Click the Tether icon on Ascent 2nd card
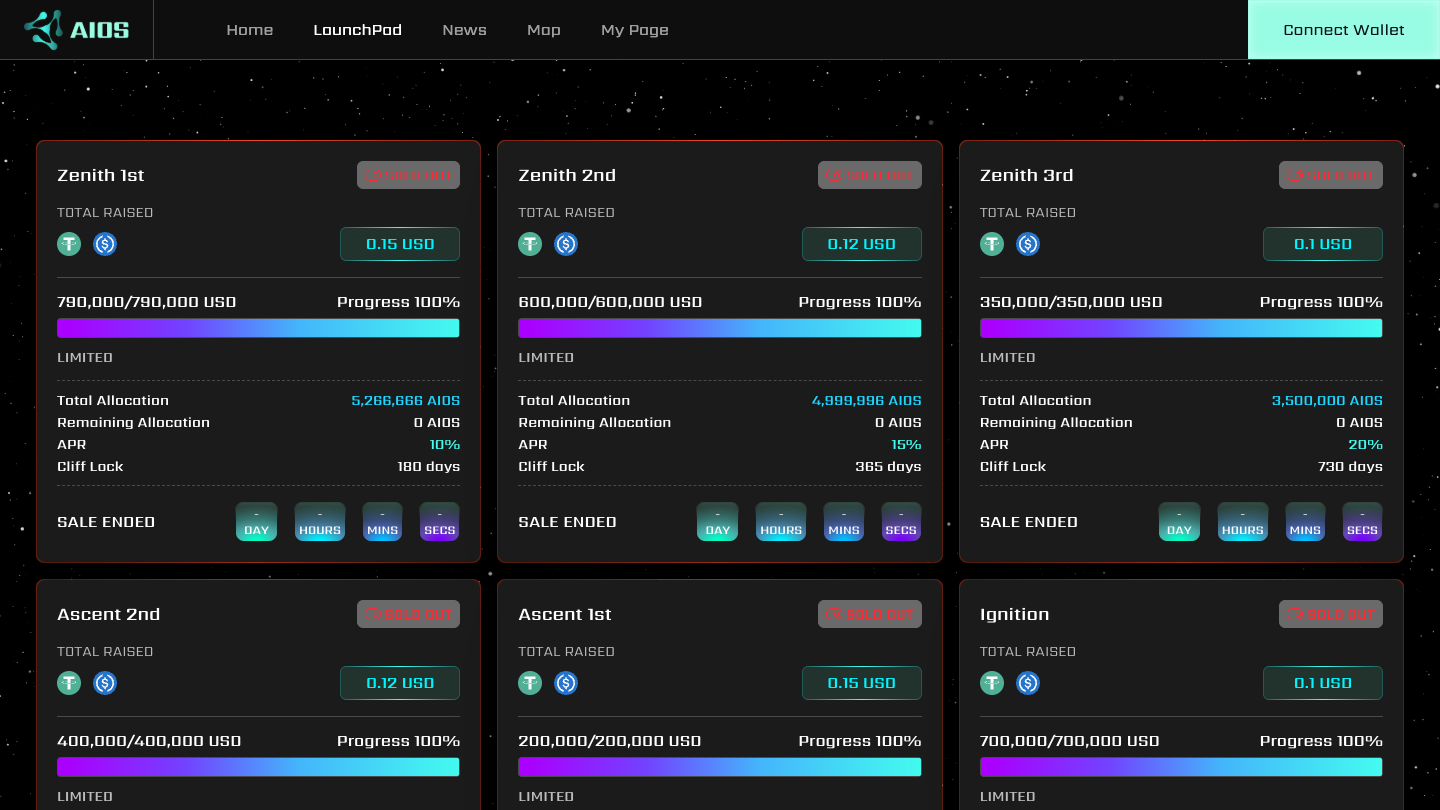 click(x=69, y=683)
